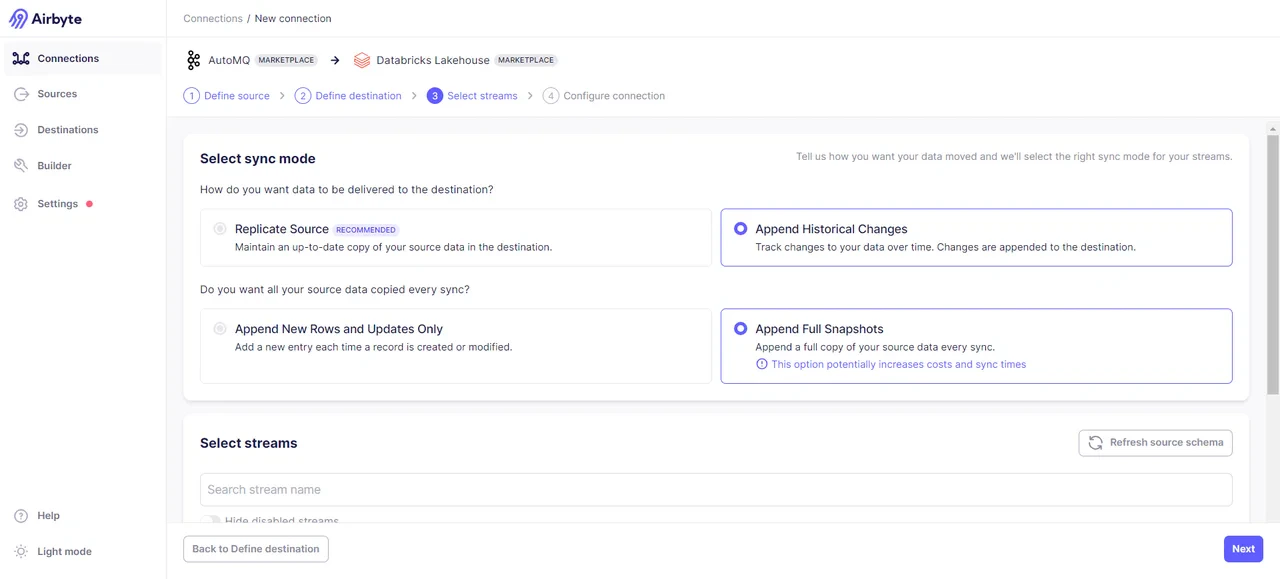Image resolution: width=1280 pixels, height=579 pixels.
Task: Open Destinations from the sidebar
Action: click(67, 129)
